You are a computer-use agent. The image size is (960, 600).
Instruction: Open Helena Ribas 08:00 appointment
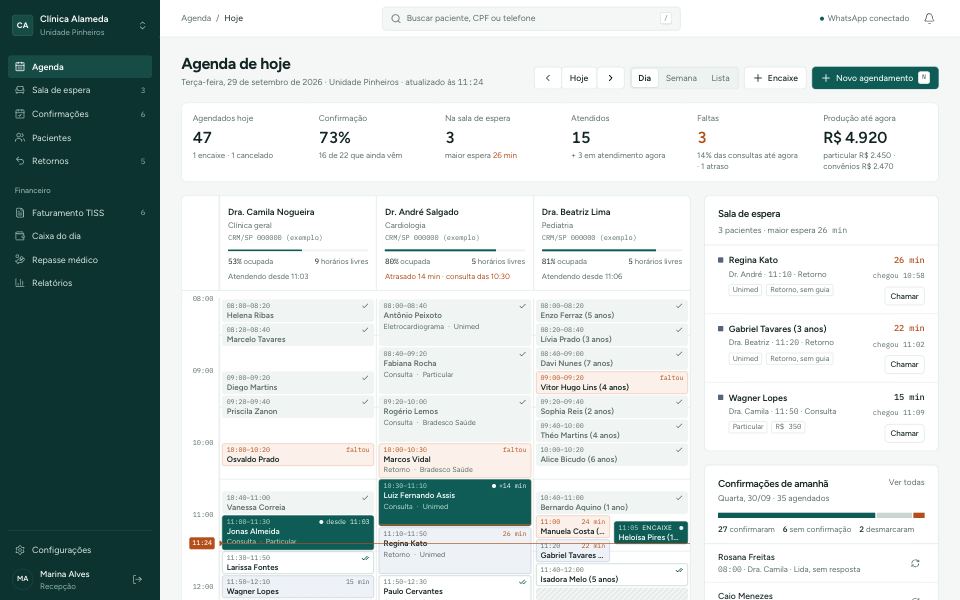pyautogui.click(x=298, y=310)
